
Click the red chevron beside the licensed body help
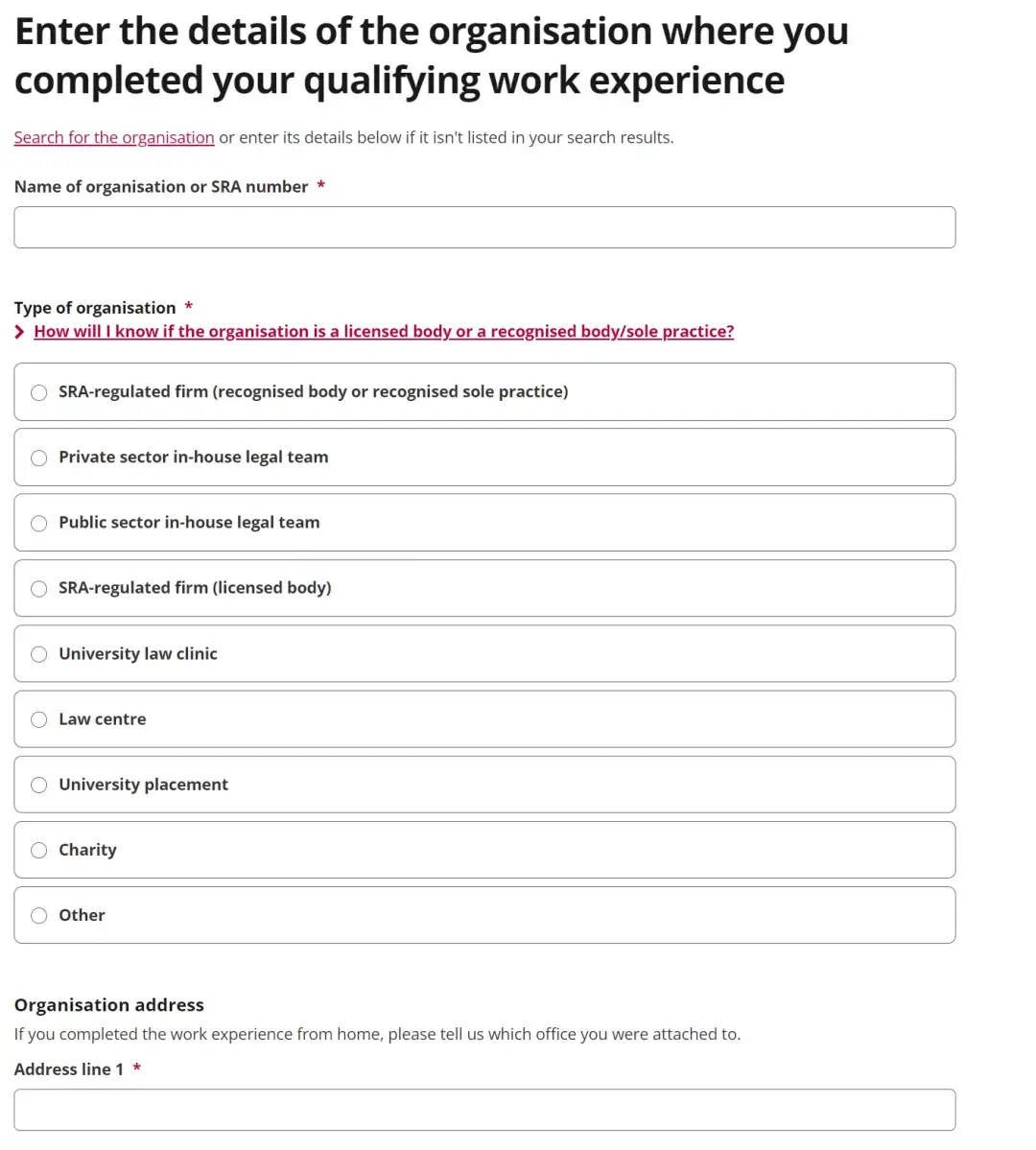(x=20, y=332)
